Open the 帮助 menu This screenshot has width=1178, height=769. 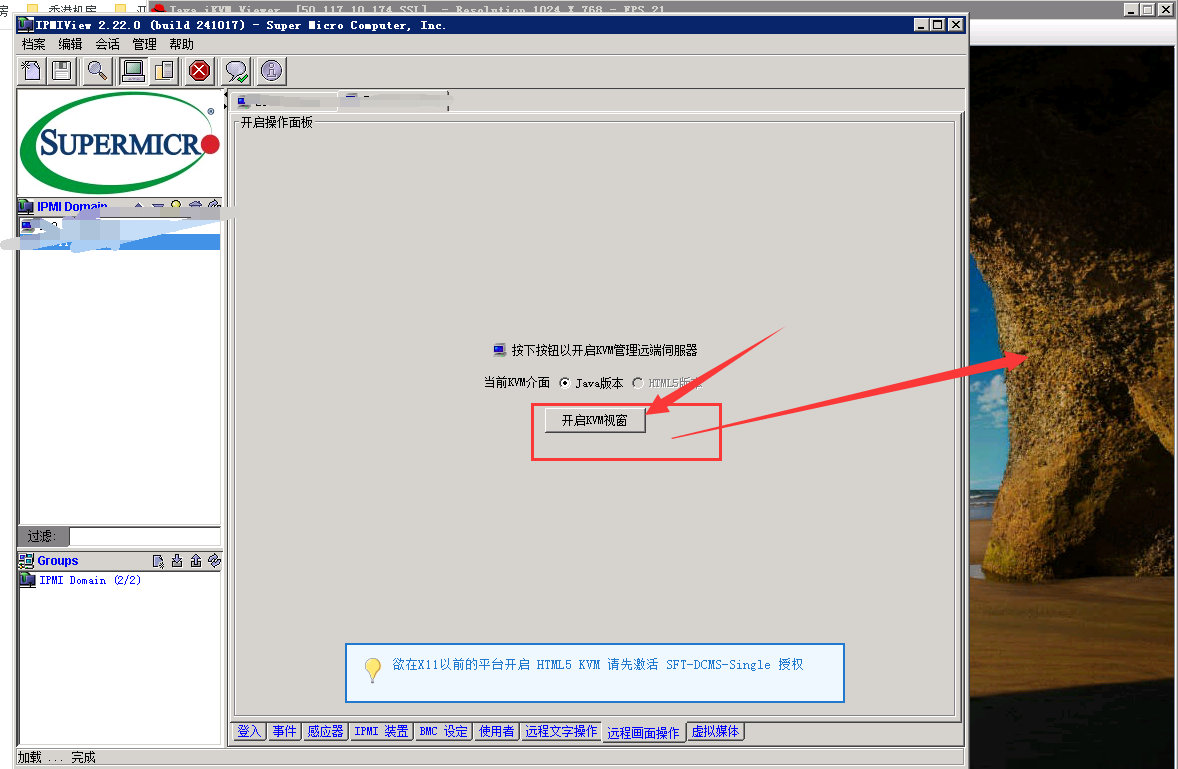coord(181,44)
